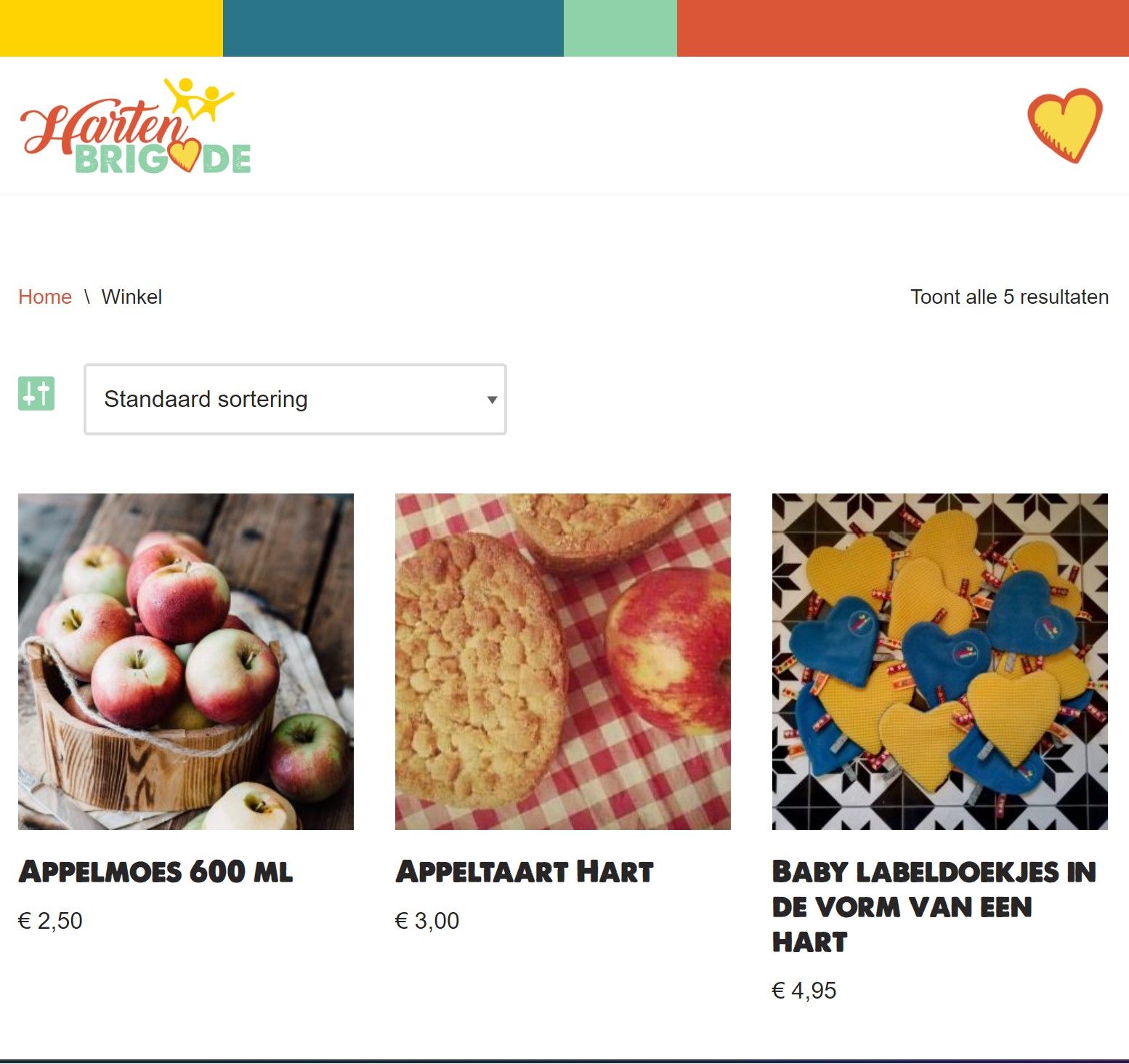Click the orange-red color bar segment
The image size is (1129, 1064).
(x=903, y=28)
